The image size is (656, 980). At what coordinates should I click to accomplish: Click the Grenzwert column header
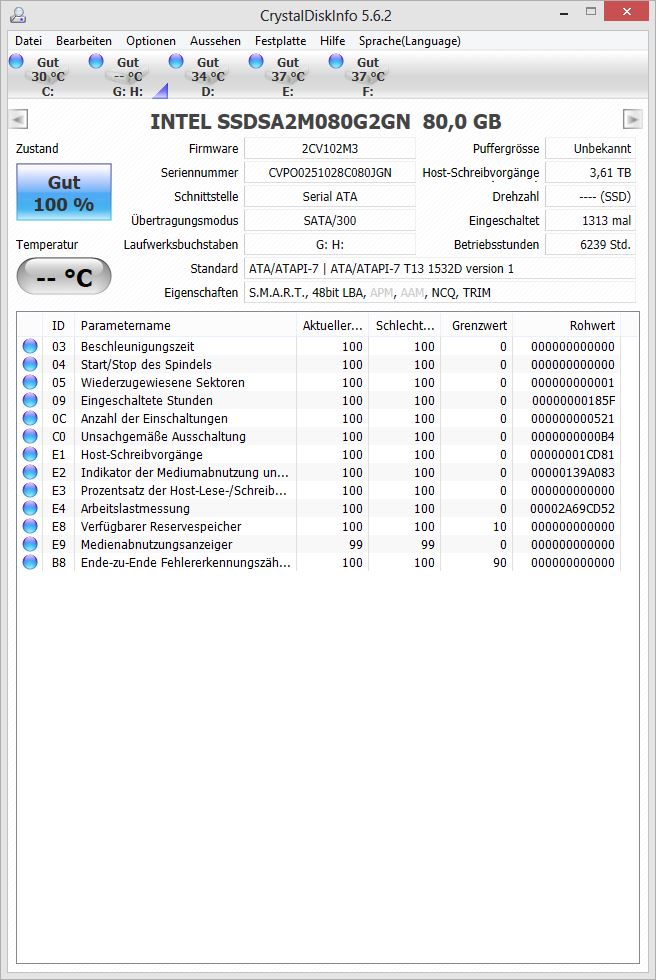[x=476, y=326]
